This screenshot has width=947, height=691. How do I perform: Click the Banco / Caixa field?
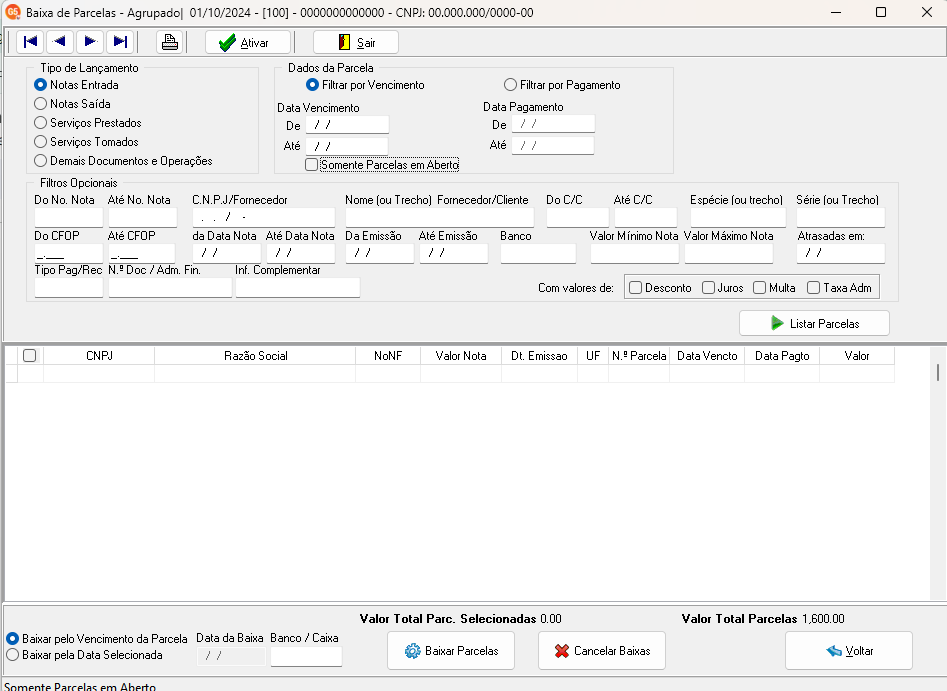point(306,656)
